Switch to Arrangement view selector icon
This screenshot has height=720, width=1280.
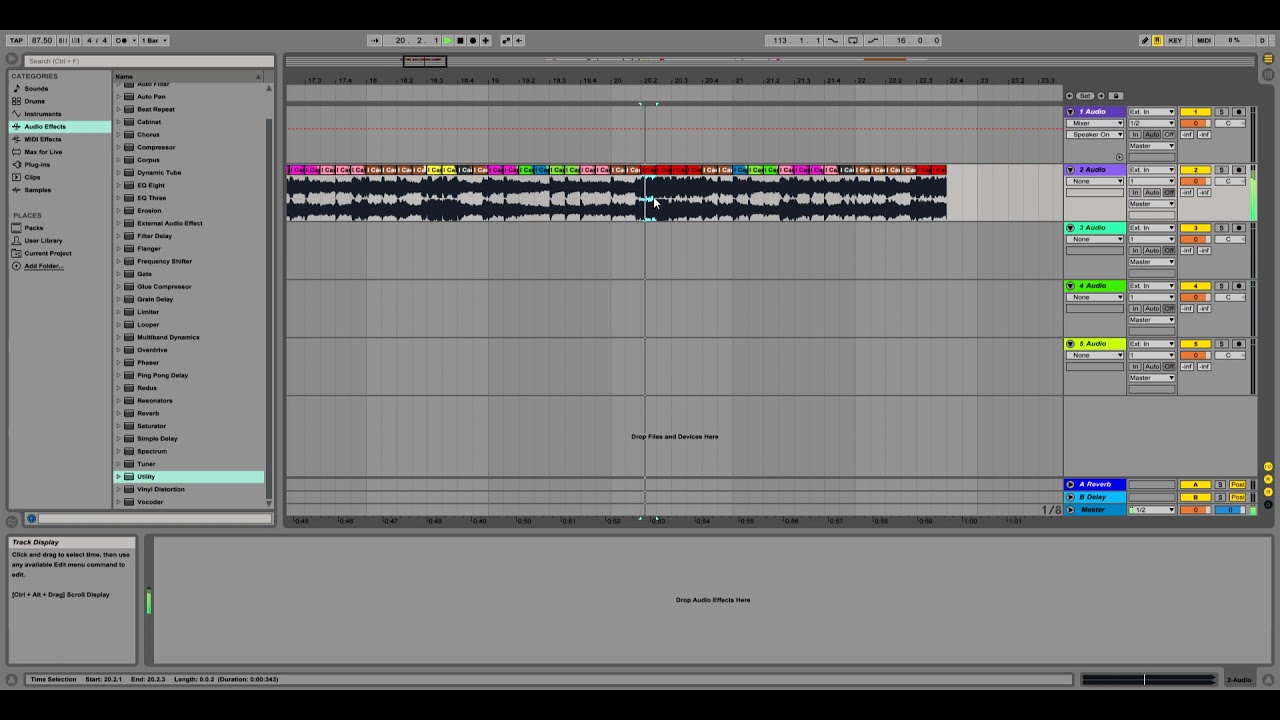tap(1269, 60)
